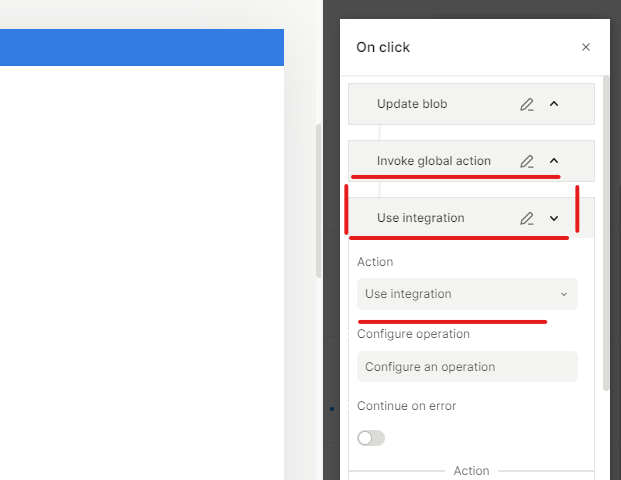Edit the Update blob action
Image resolution: width=621 pixels, height=480 pixels.
(527, 104)
